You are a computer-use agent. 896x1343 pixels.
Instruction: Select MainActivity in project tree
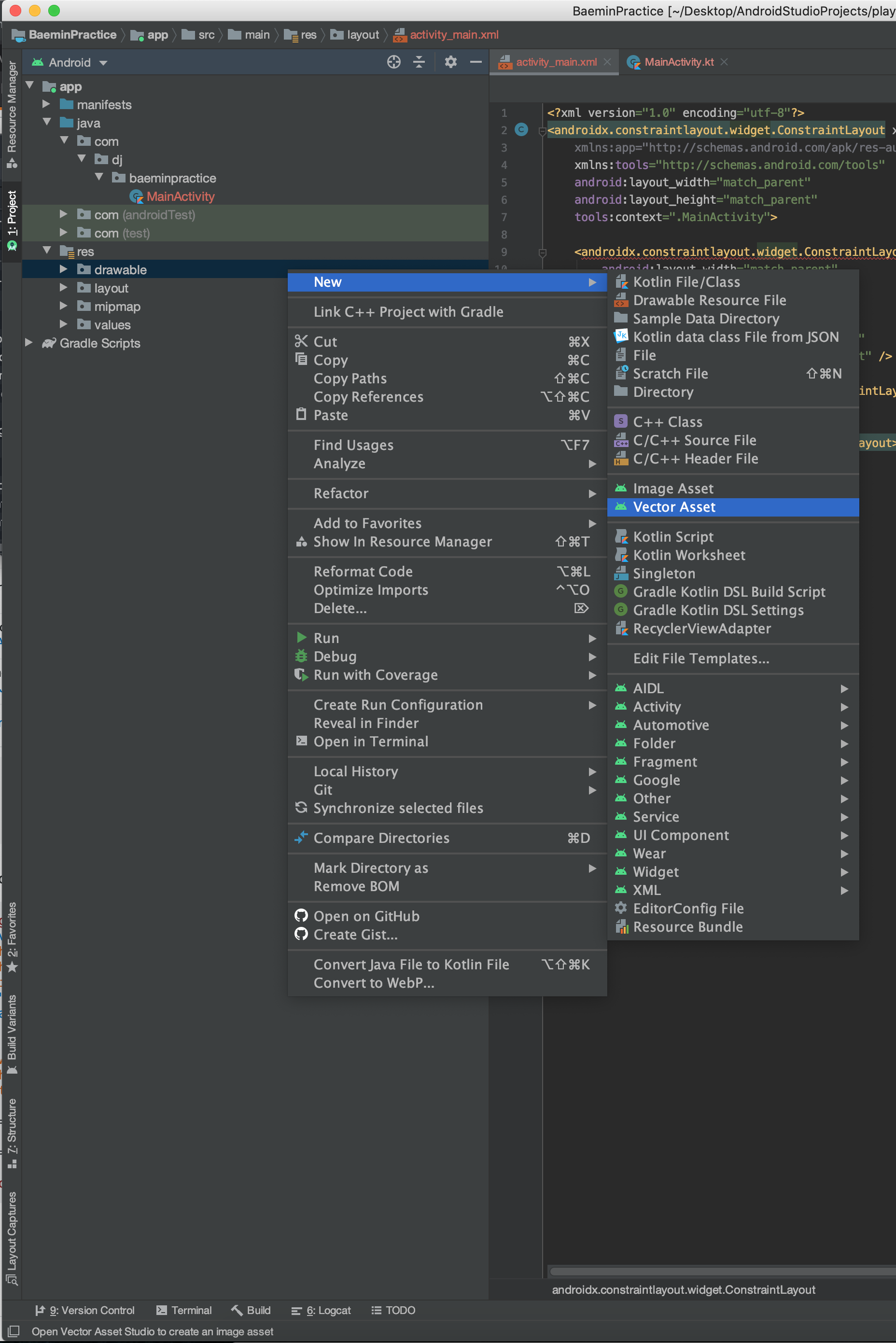pos(181,196)
